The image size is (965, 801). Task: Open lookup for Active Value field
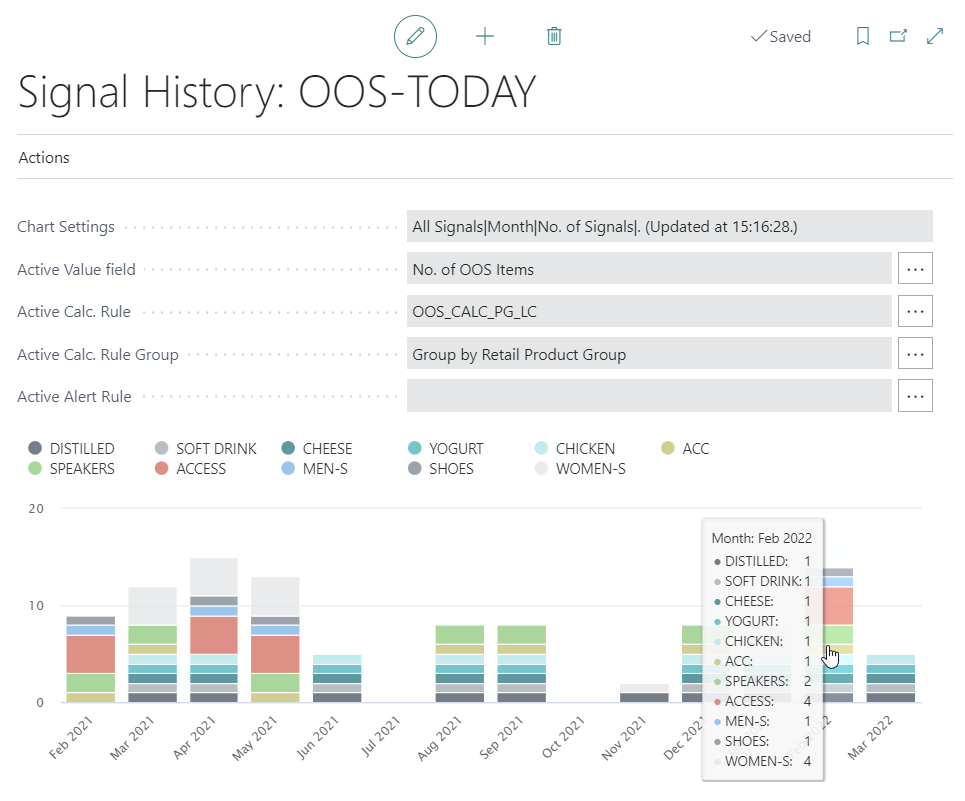tap(915, 269)
